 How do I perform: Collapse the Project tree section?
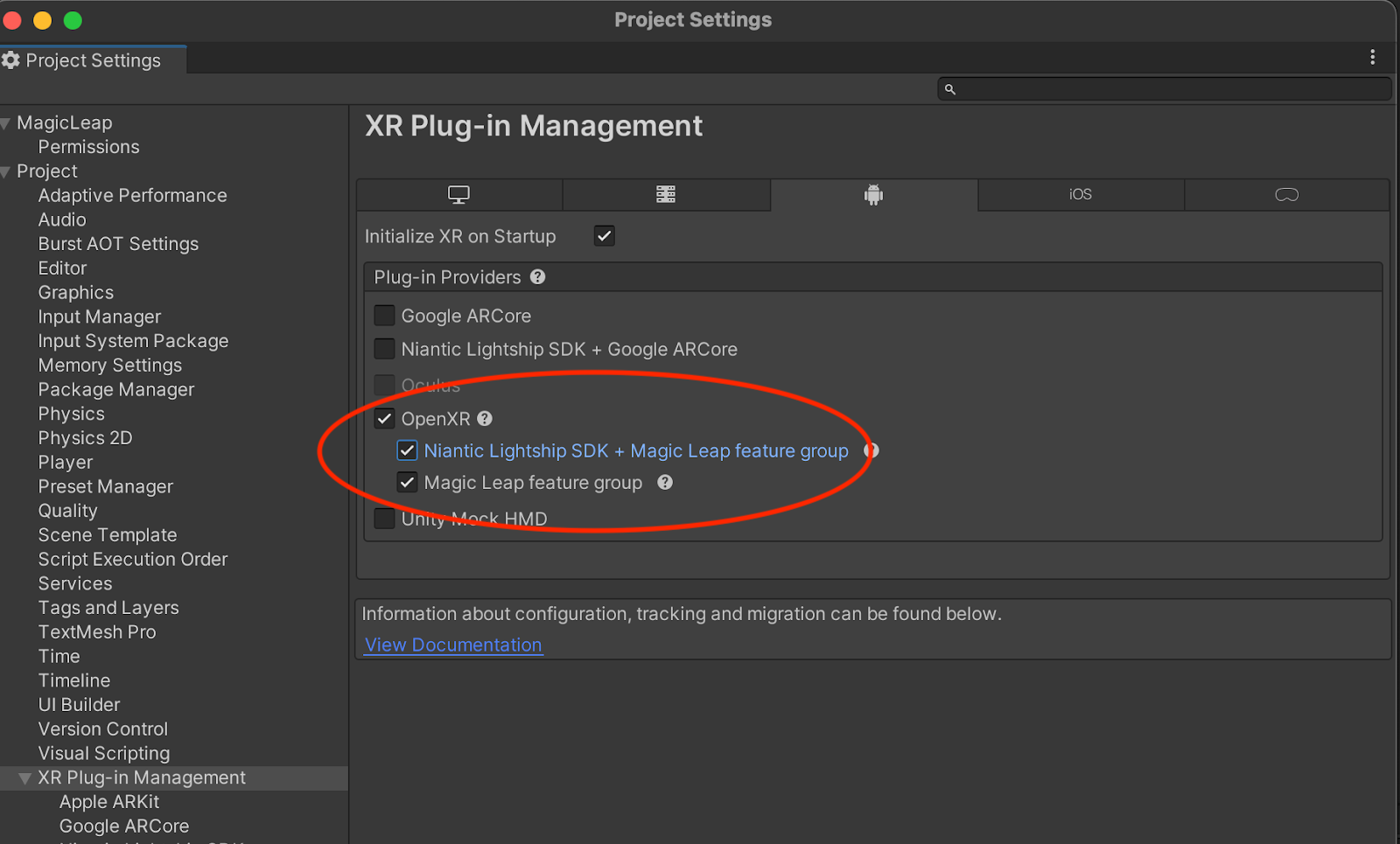(x=5, y=172)
